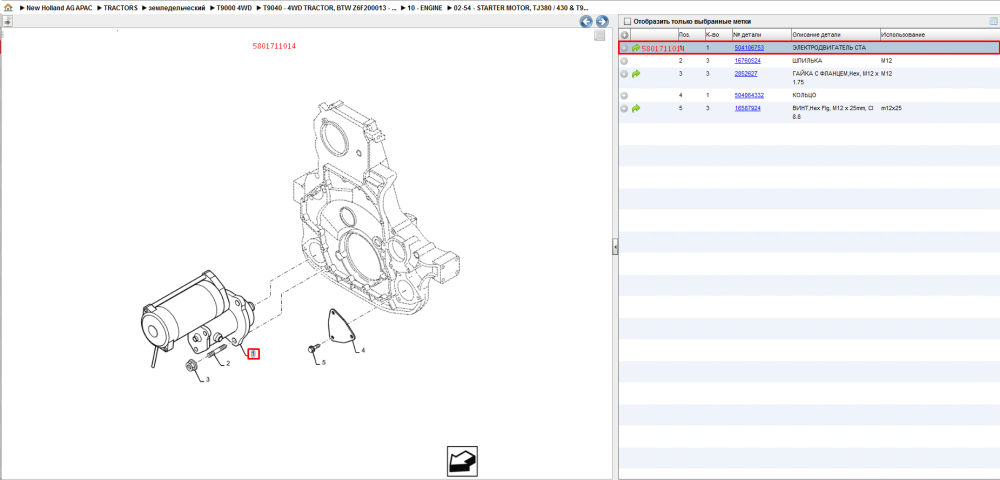Collapse the parts panel with splitter handle
This screenshot has height=480, width=1000.
click(x=615, y=246)
